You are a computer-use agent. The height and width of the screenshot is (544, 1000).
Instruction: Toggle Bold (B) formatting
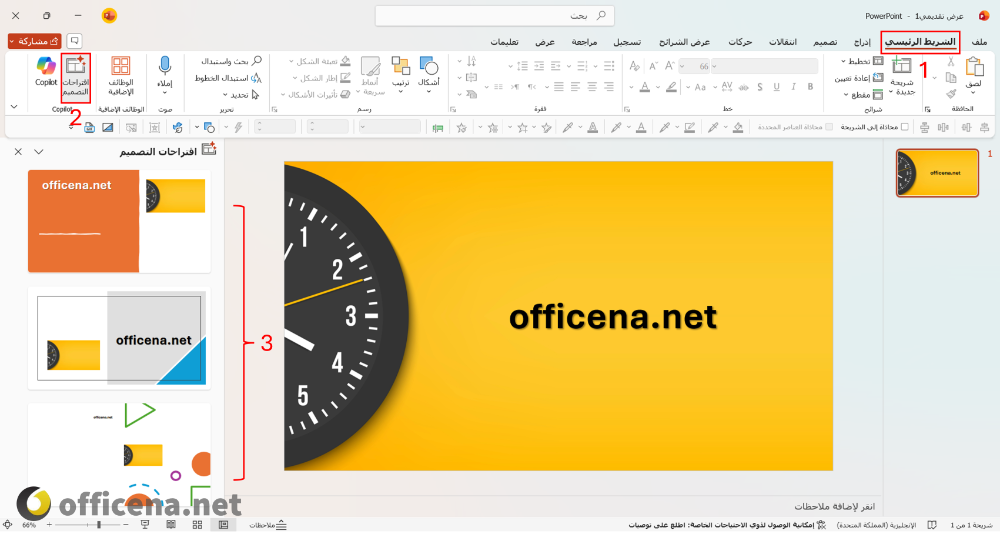click(x=810, y=87)
